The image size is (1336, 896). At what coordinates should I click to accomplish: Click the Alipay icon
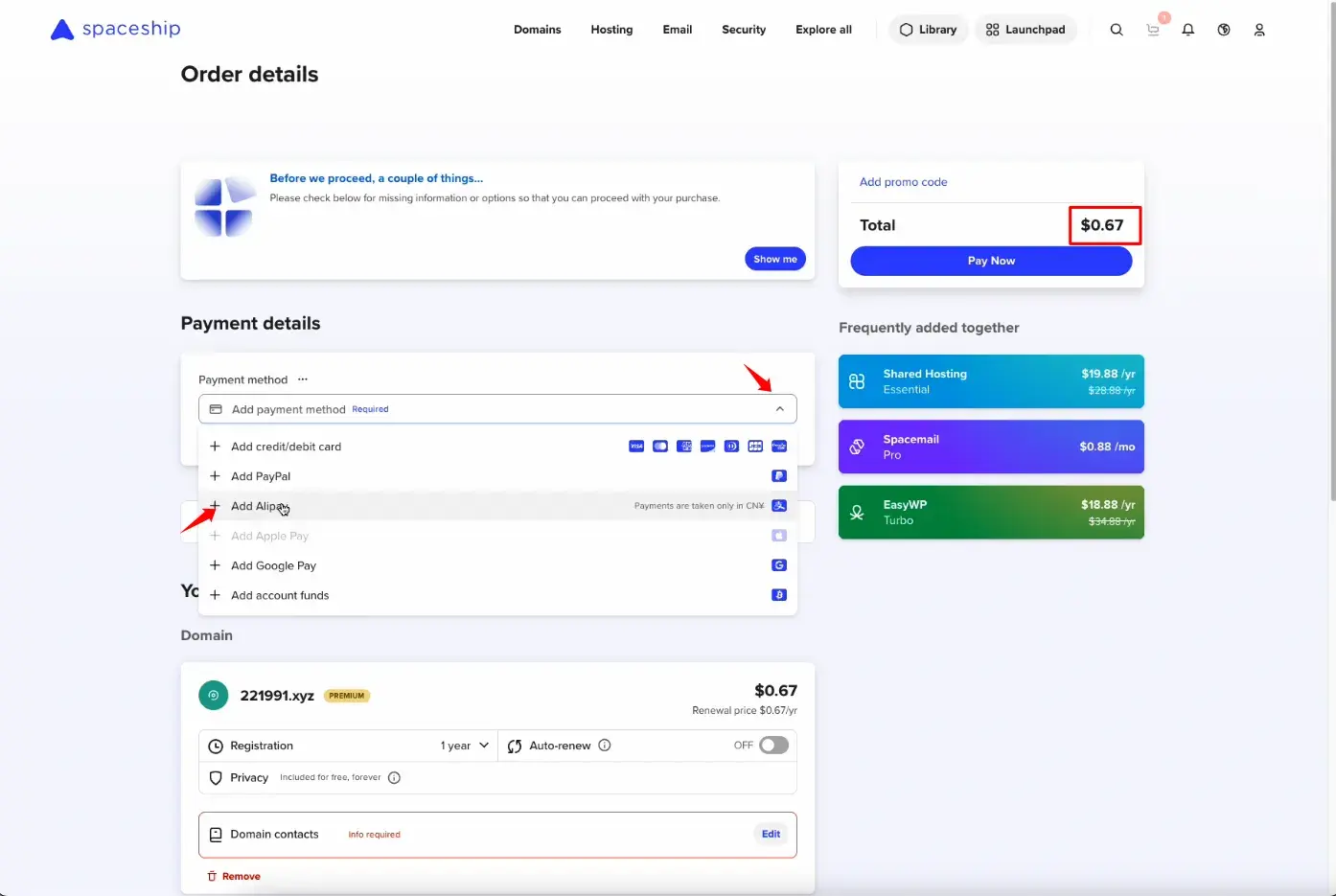click(x=779, y=506)
